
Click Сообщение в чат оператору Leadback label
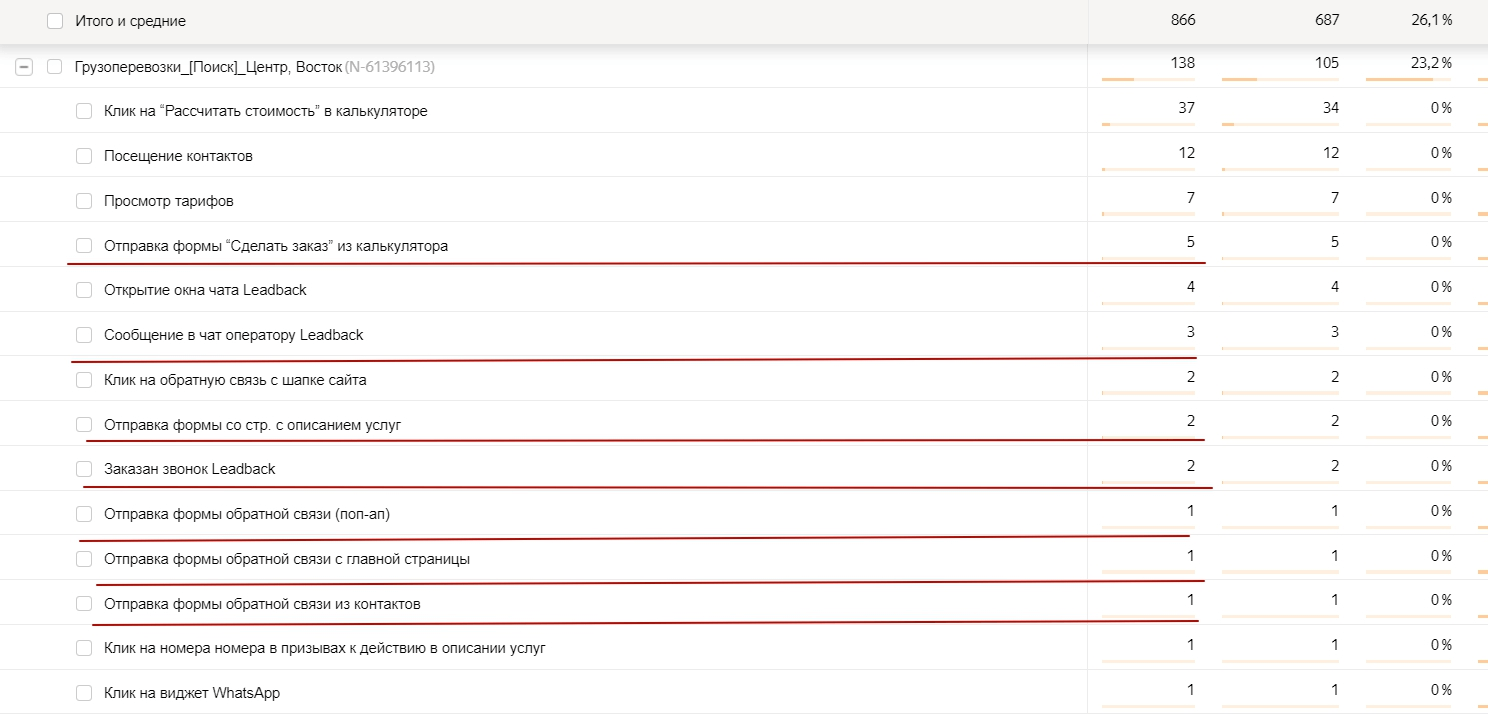(234, 335)
